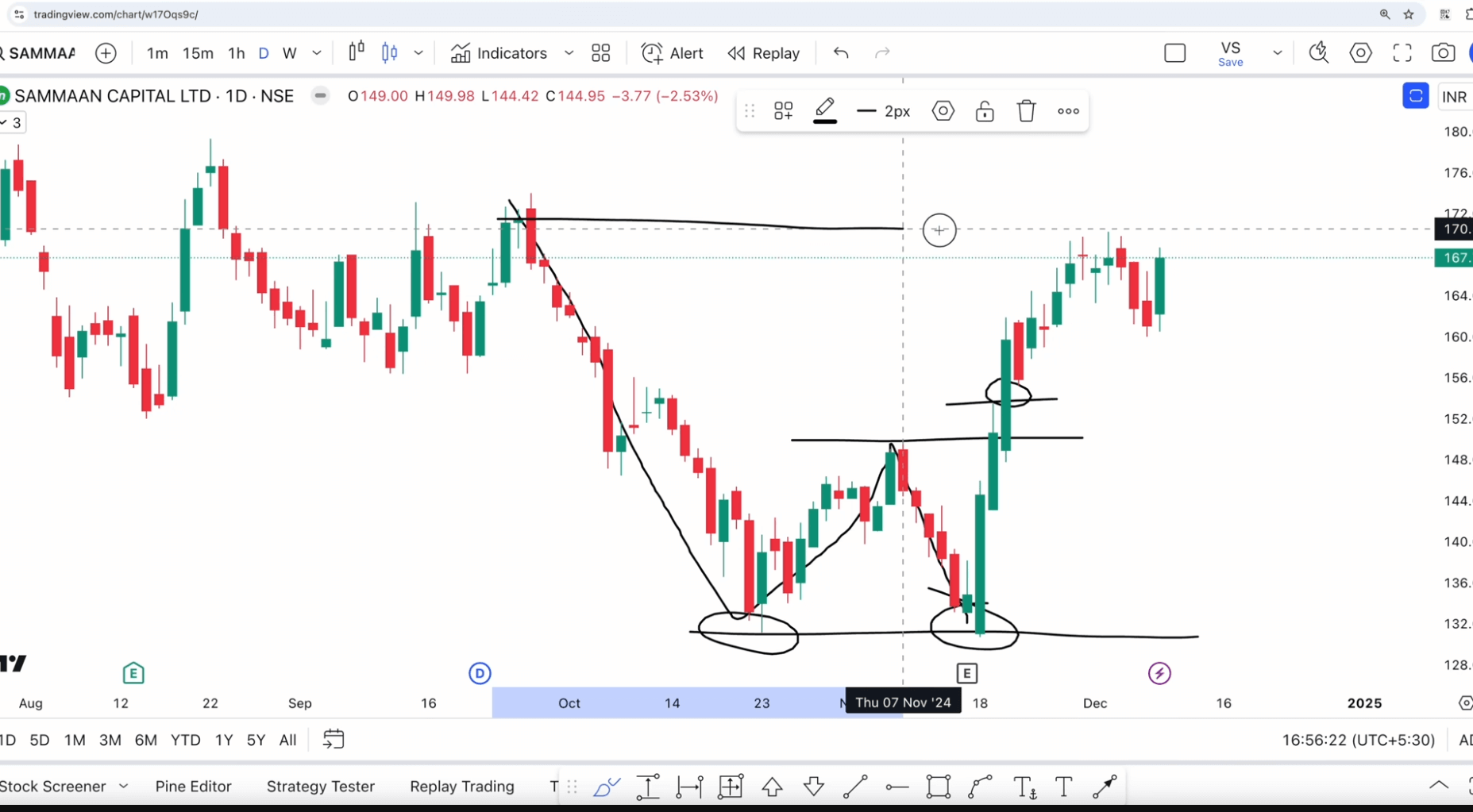1473x812 pixels.
Task: Open the Strategy Tester tab
Action: (321, 787)
